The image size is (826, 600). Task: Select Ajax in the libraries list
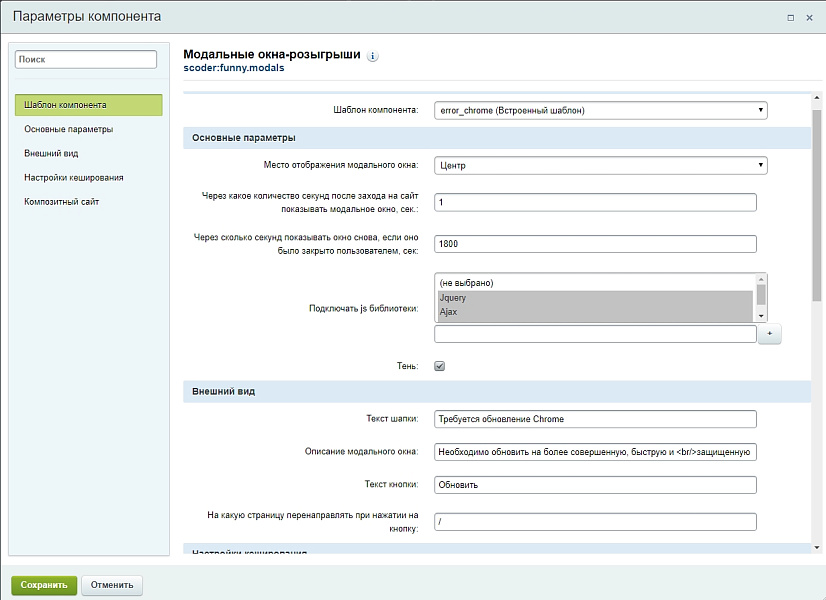pos(594,312)
